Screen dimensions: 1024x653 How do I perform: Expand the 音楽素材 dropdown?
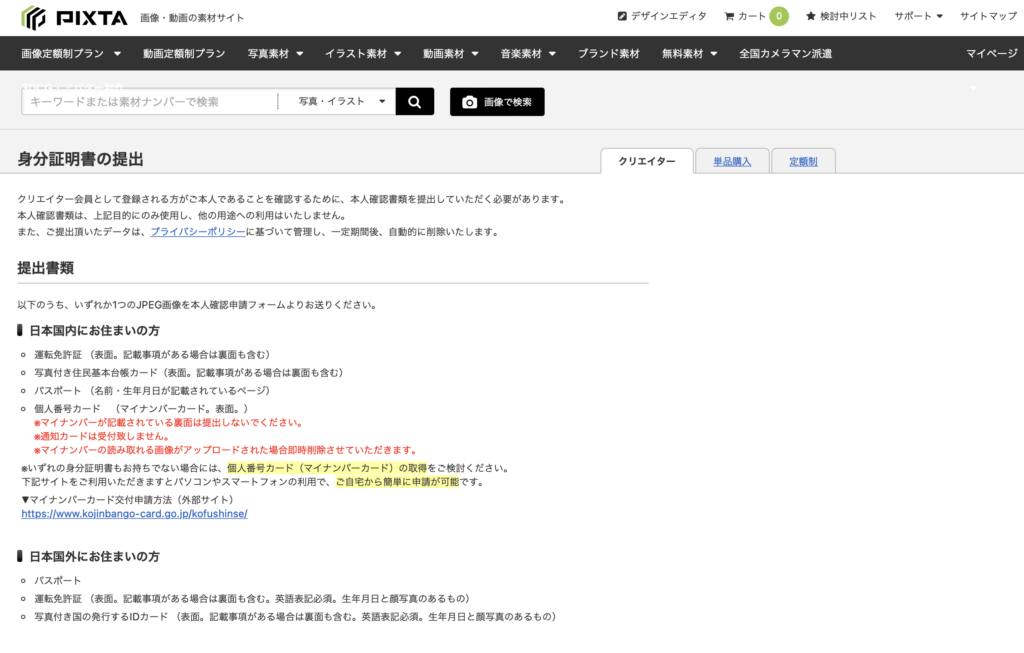(x=527, y=53)
